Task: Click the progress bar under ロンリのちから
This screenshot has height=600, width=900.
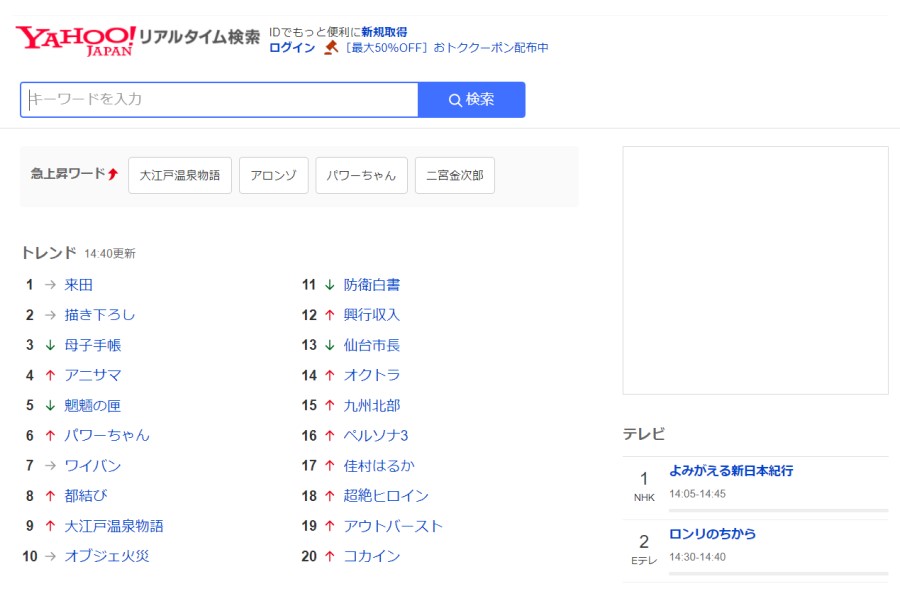Action: click(x=778, y=573)
